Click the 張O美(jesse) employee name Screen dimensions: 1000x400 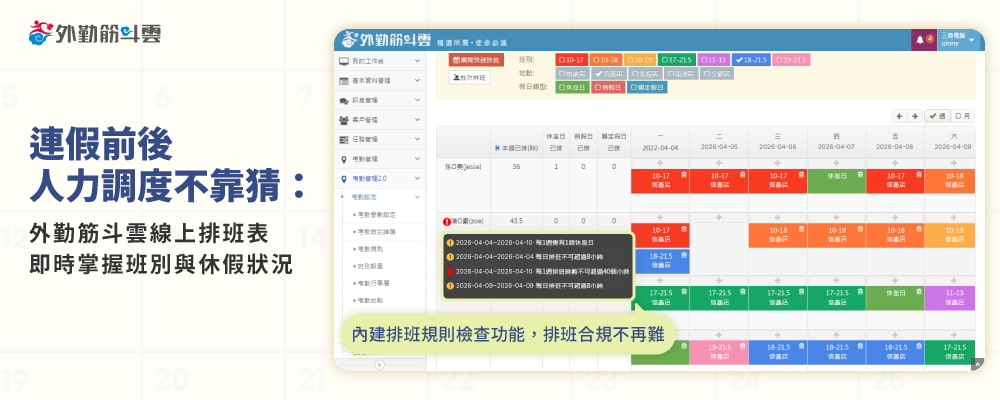pyautogui.click(x=462, y=167)
